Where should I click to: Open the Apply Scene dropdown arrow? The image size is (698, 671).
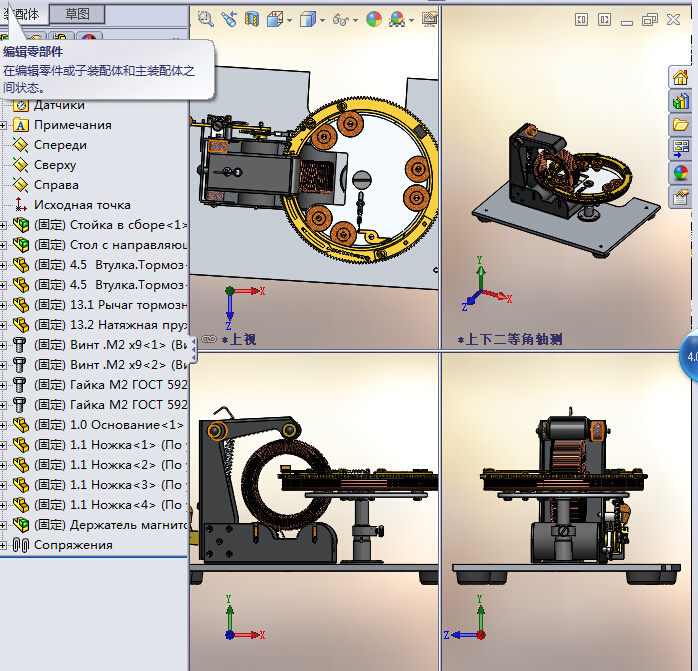pyautogui.click(x=411, y=20)
